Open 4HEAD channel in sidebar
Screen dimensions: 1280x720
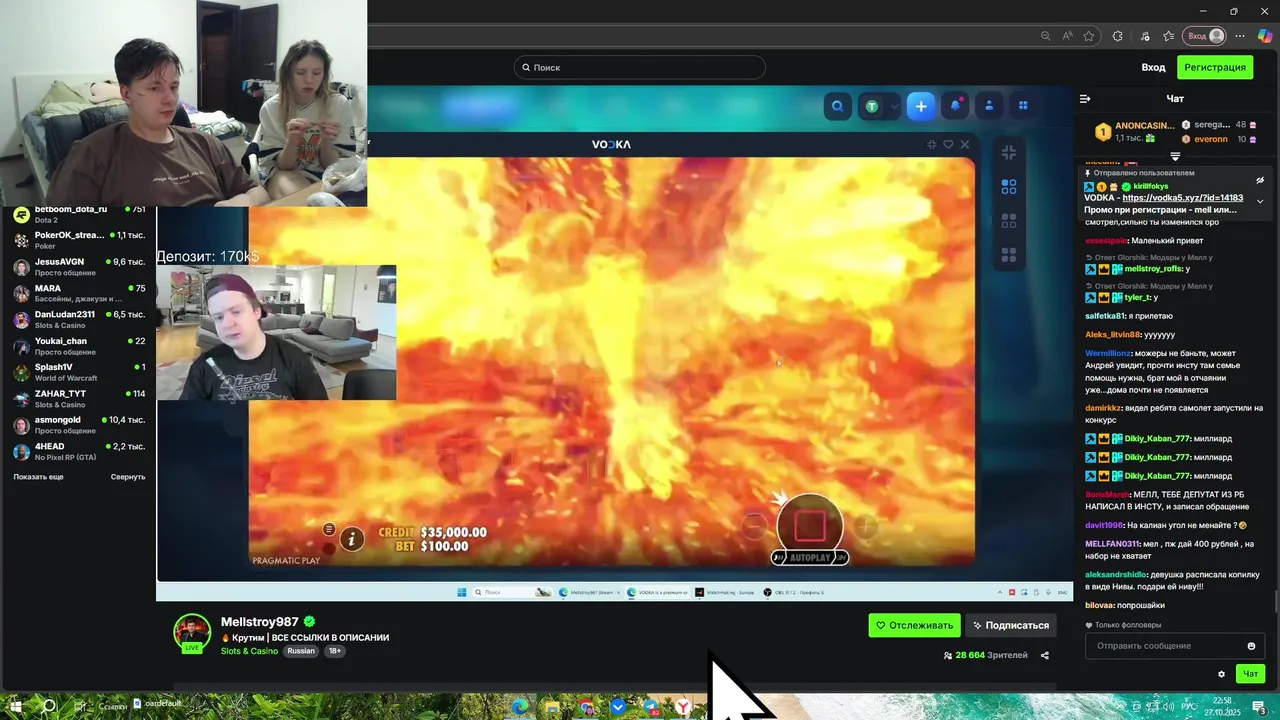click(80, 451)
